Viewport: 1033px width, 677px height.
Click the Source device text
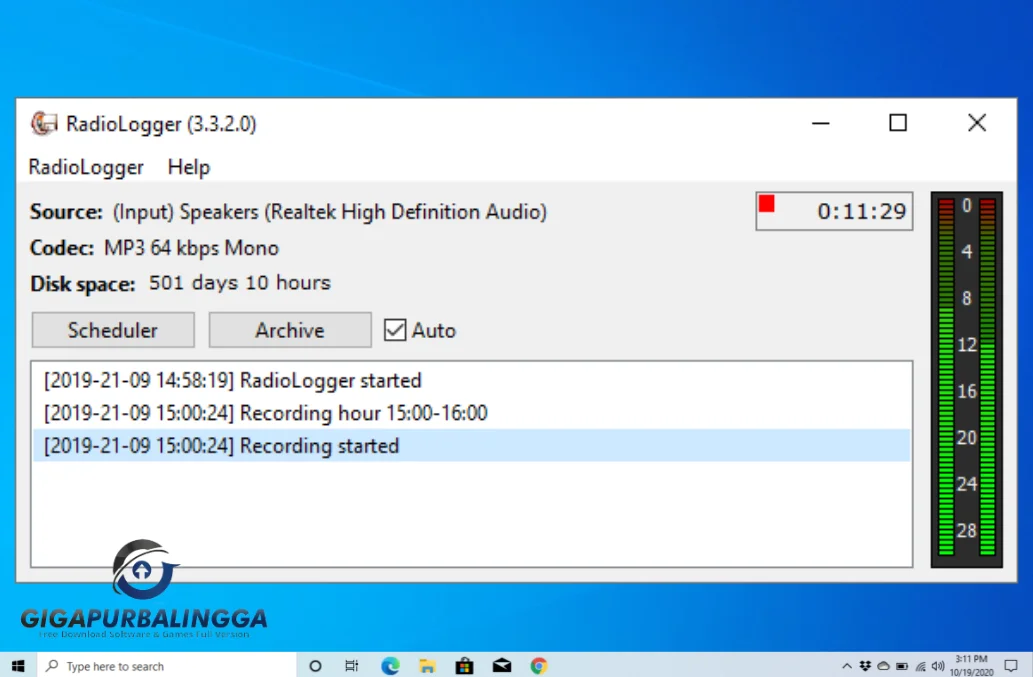(x=329, y=212)
